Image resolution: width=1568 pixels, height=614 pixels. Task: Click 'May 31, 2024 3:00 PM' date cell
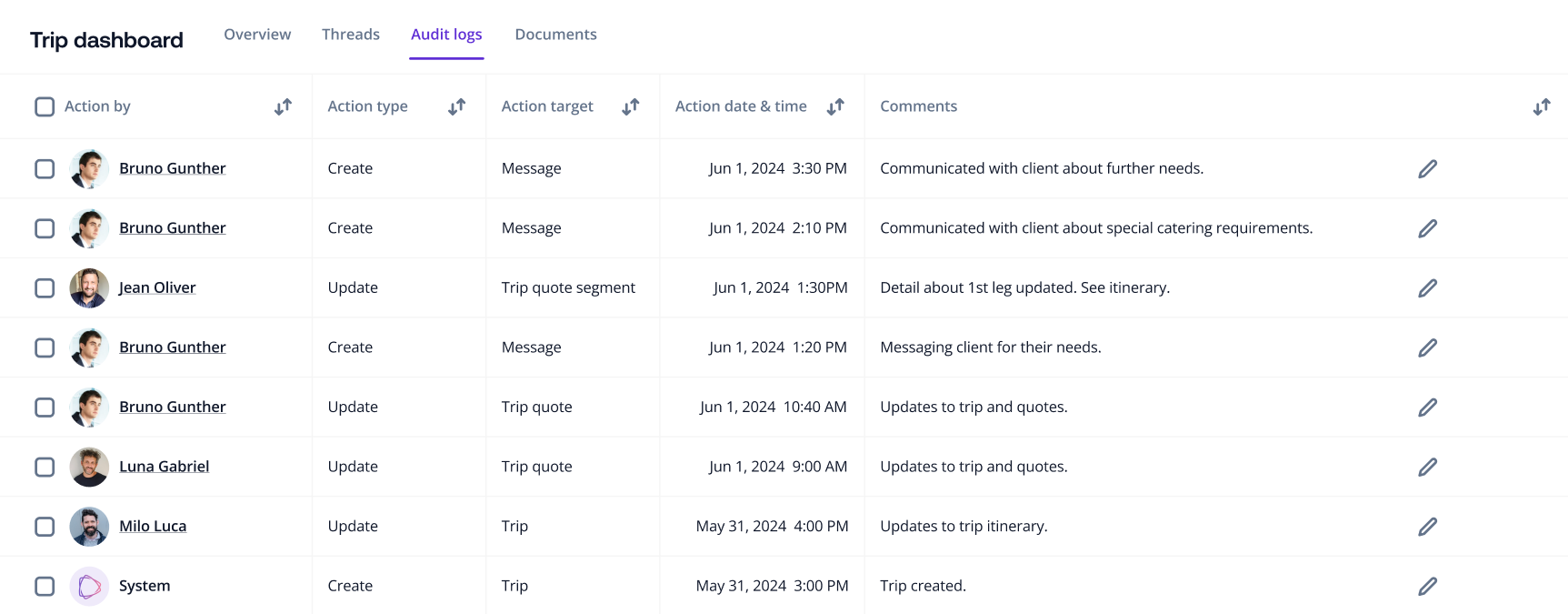pyautogui.click(x=772, y=586)
